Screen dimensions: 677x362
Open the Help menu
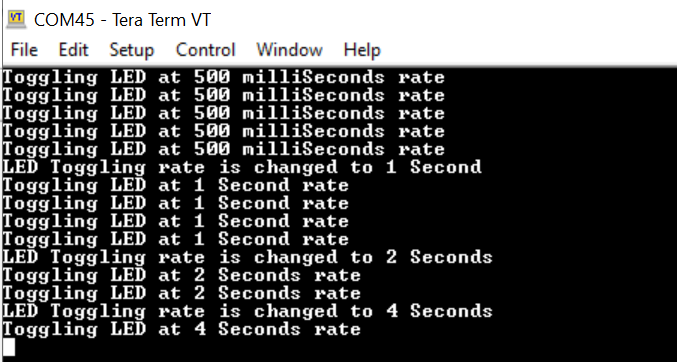pos(362,50)
